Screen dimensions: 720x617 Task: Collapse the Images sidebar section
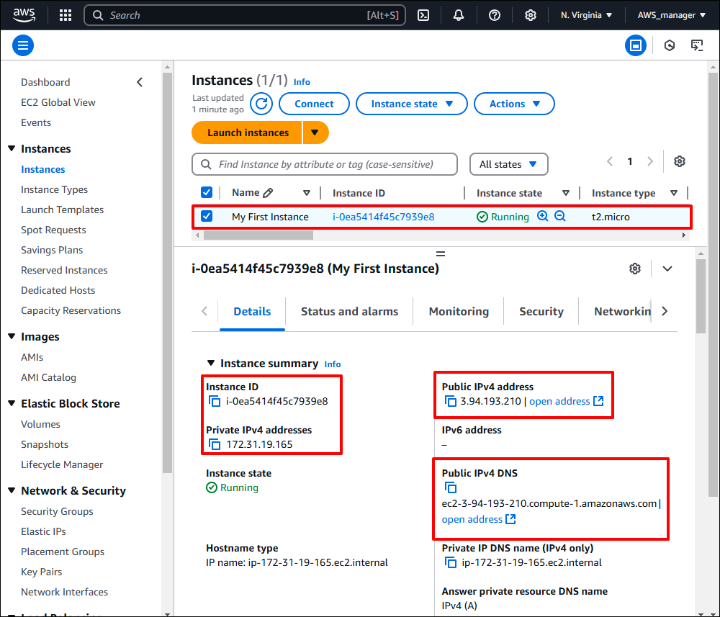[x=11, y=337]
